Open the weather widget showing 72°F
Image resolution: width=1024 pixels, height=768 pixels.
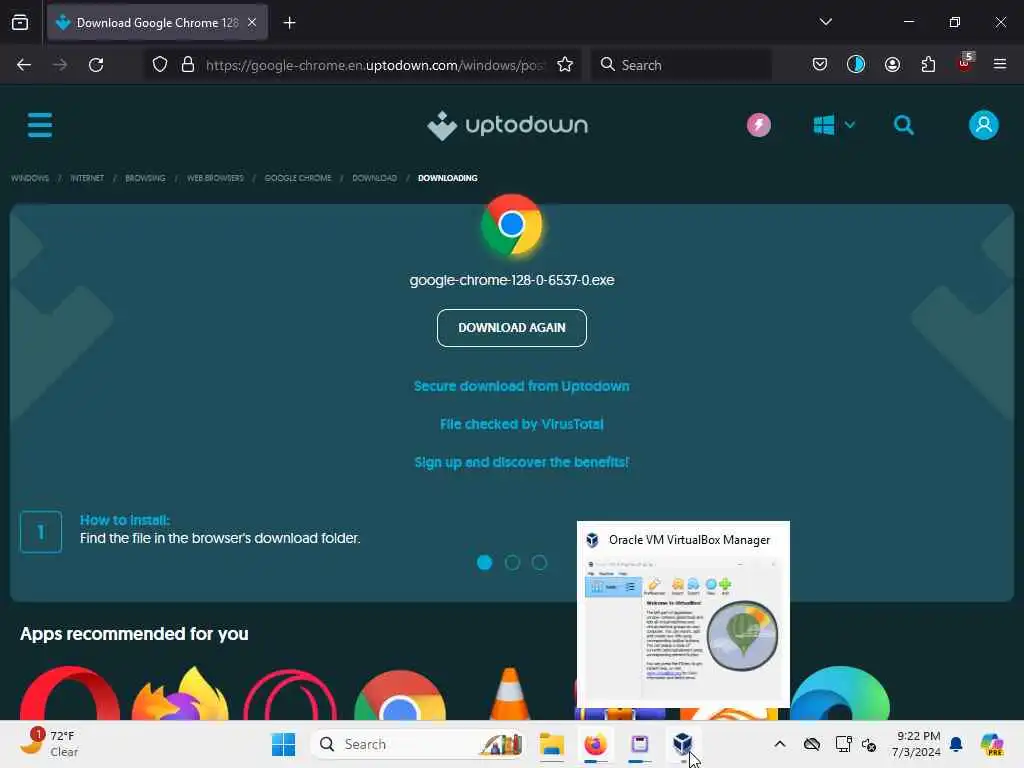click(x=50, y=743)
